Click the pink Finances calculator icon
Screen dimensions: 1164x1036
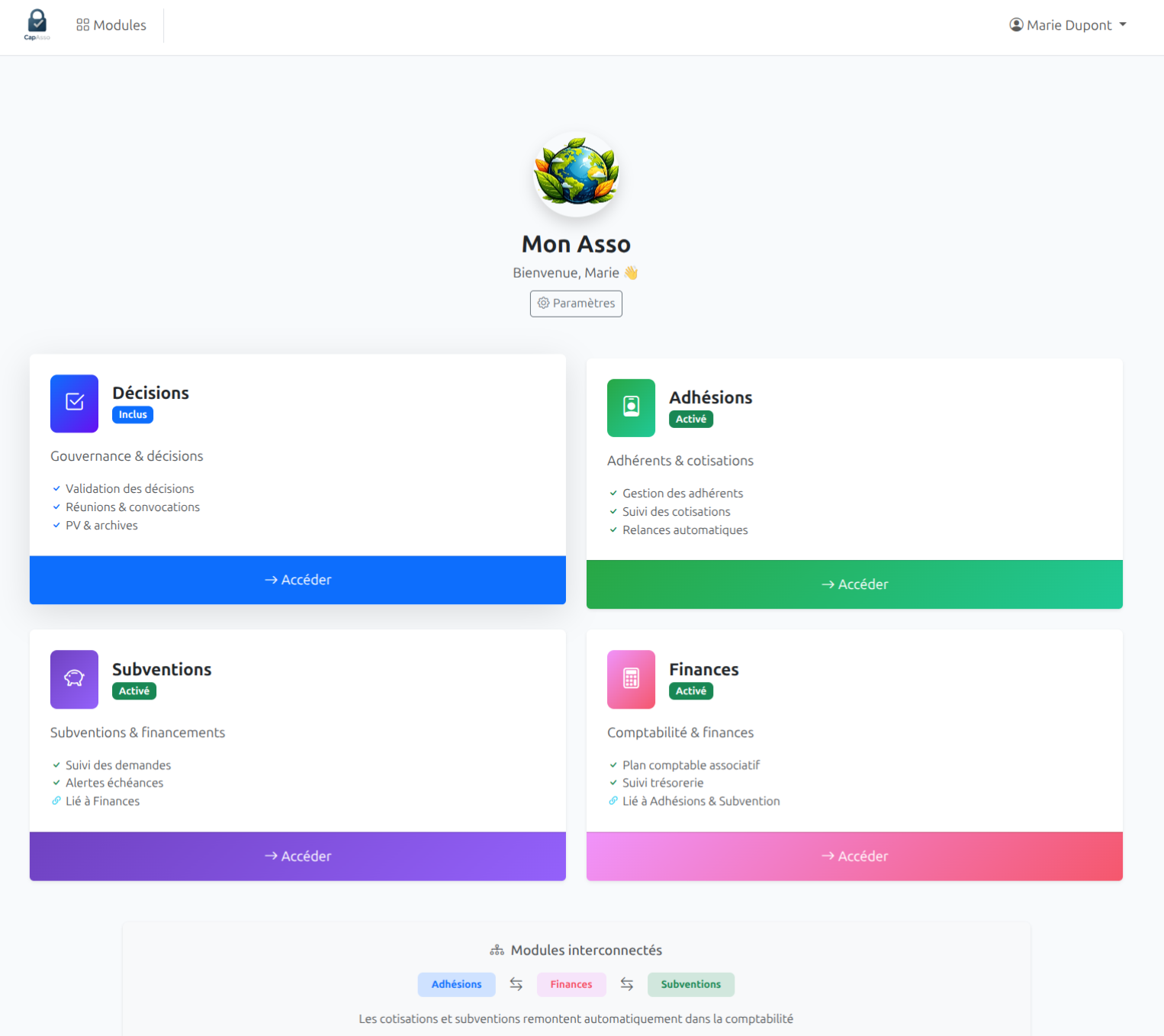[631, 679]
